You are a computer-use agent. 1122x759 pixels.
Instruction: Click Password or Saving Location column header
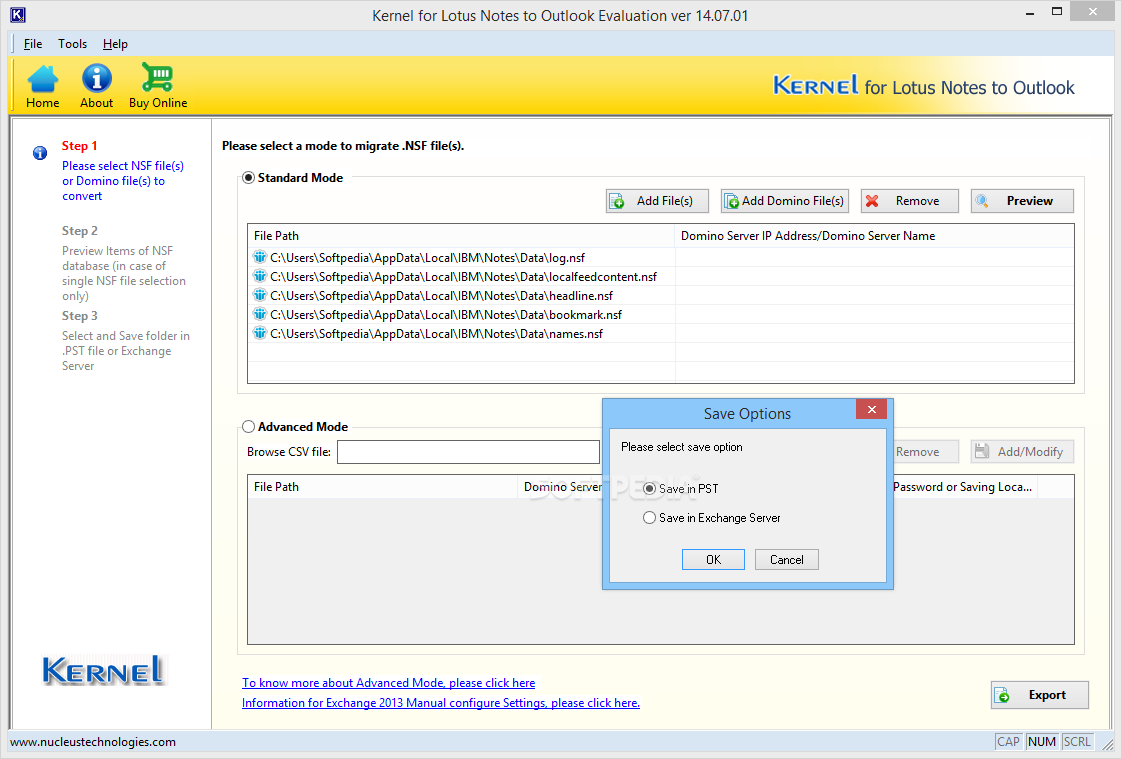[x=964, y=486]
